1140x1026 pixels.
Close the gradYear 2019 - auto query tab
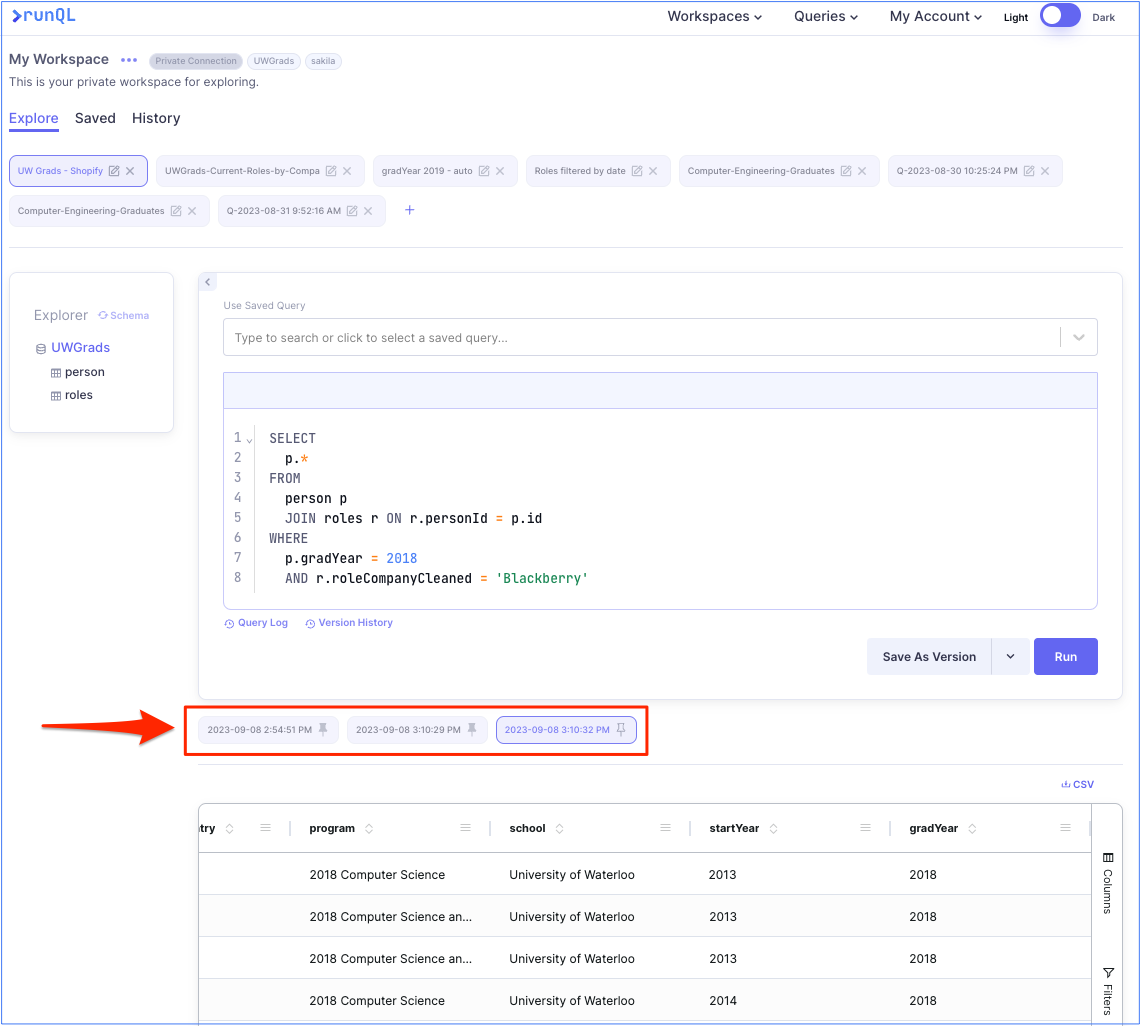[500, 171]
